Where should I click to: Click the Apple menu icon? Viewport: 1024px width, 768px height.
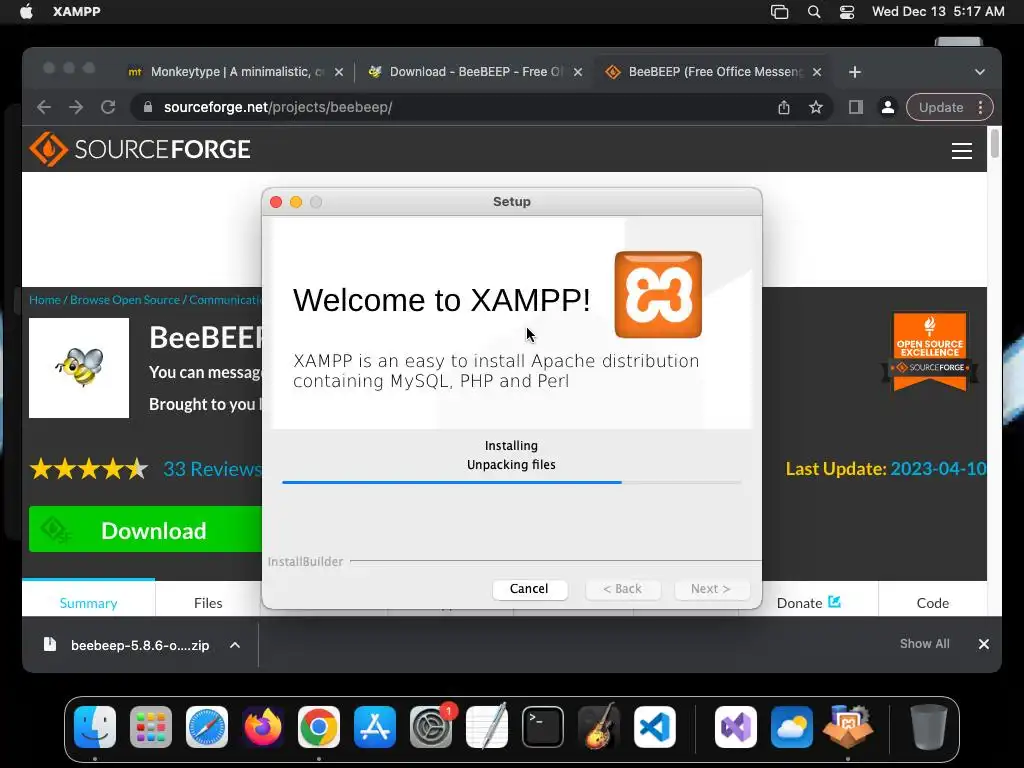pos(26,12)
